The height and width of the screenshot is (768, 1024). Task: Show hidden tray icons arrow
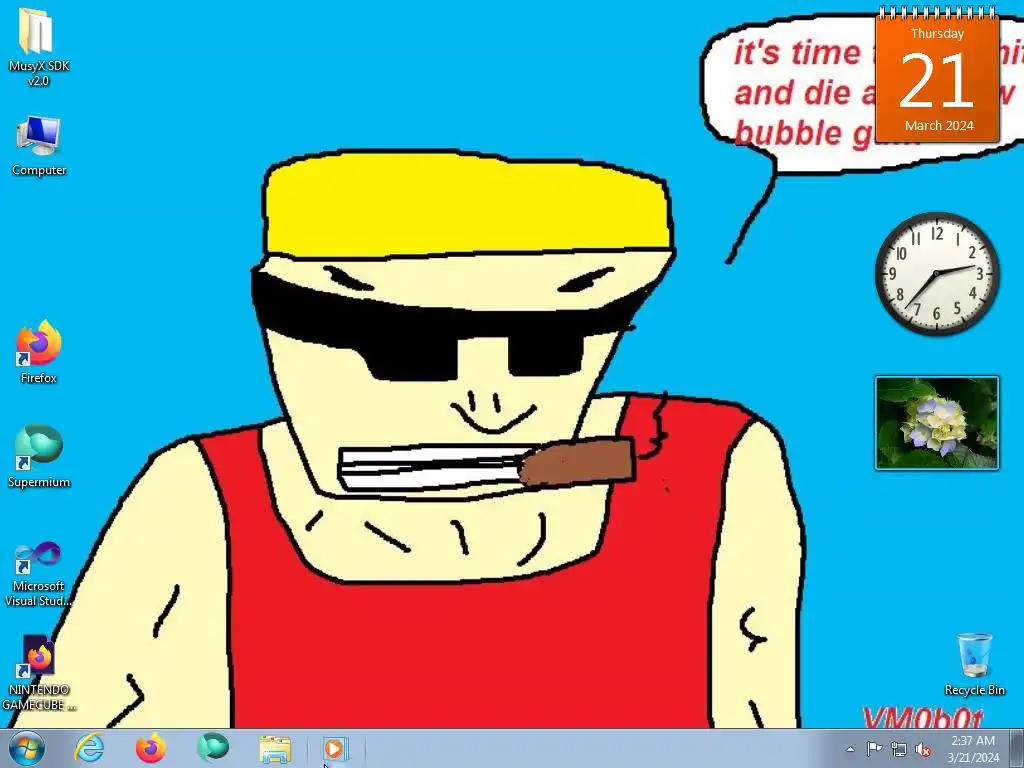click(850, 749)
